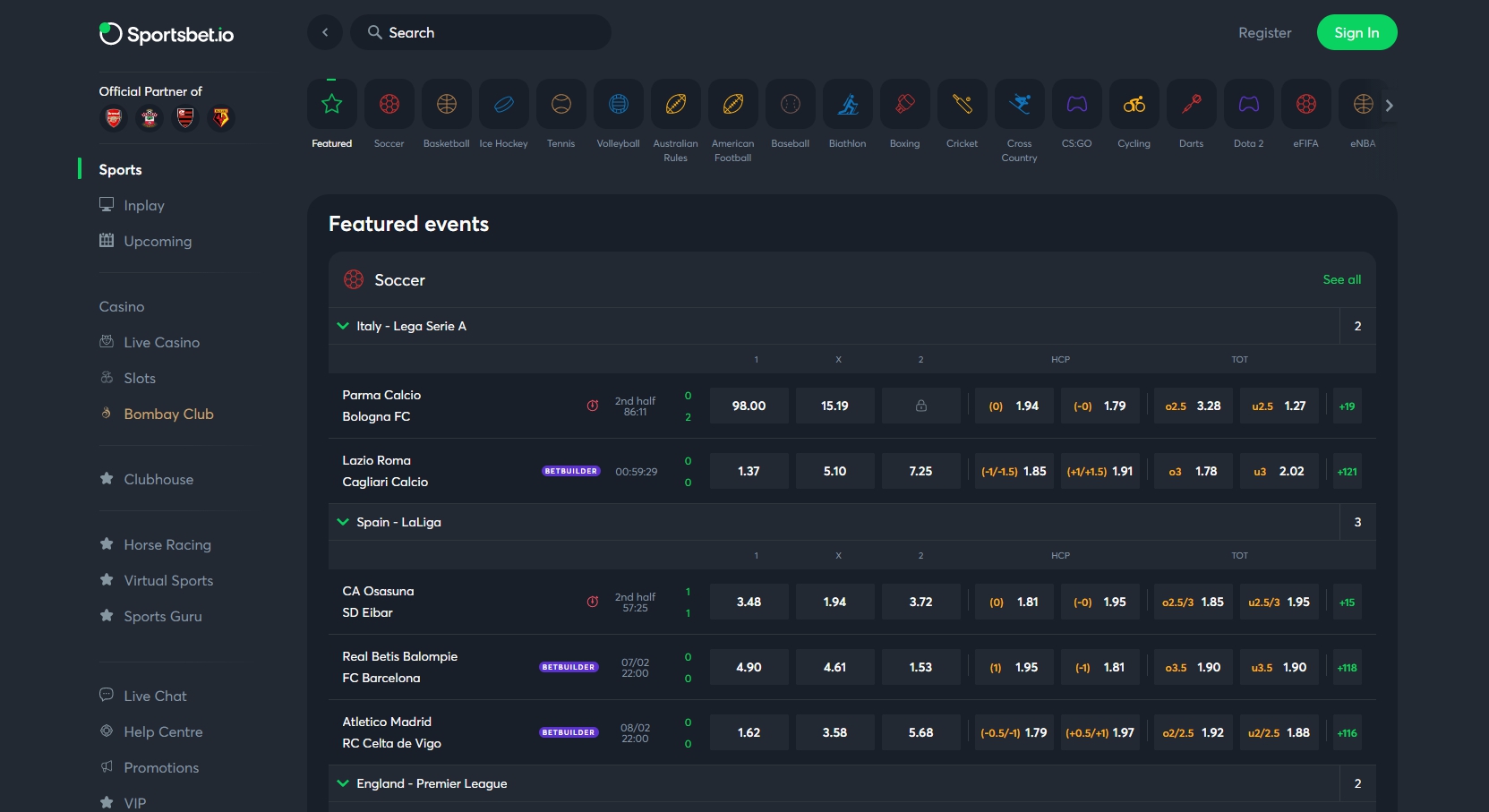The width and height of the screenshot is (1489, 812).
Task: Bet on Parma Calcio win at 98.00
Action: tap(749, 406)
